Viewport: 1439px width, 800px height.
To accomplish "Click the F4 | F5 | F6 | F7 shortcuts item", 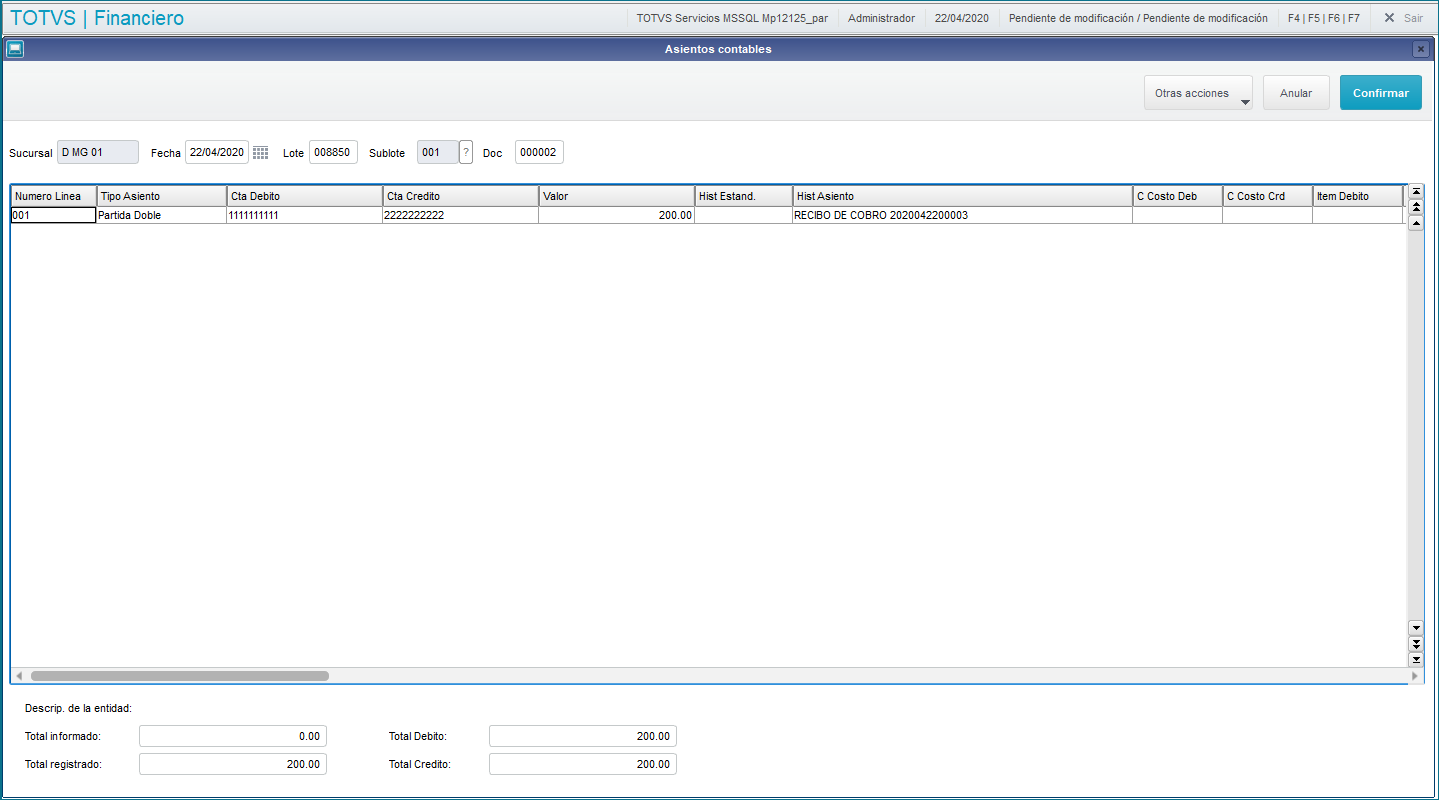I will click(1323, 18).
